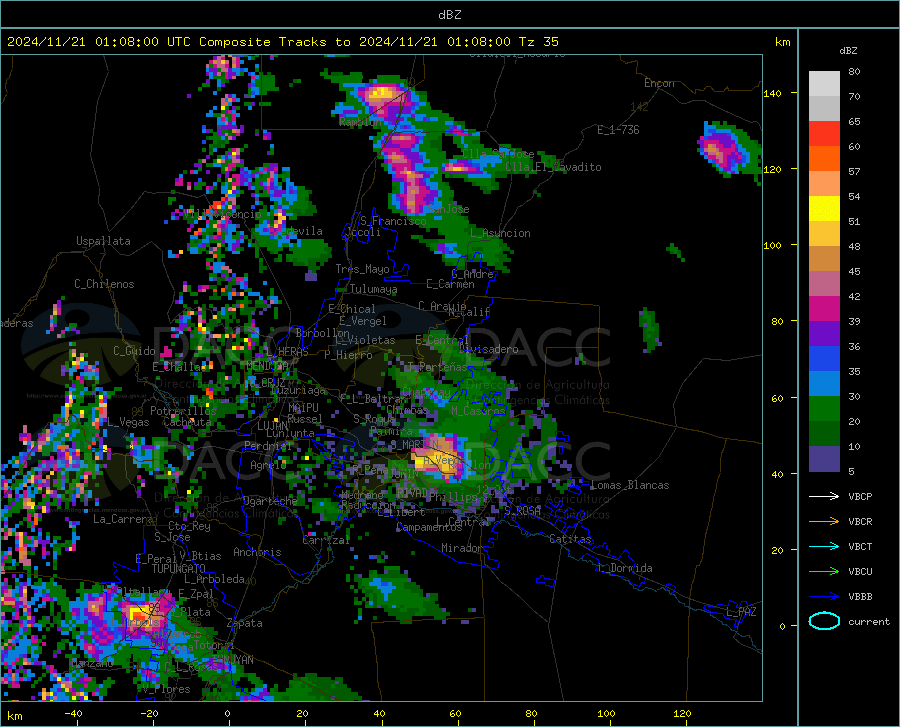900x727 pixels.
Task: Click the 'Potrerillos' place label
Action: coord(183,411)
